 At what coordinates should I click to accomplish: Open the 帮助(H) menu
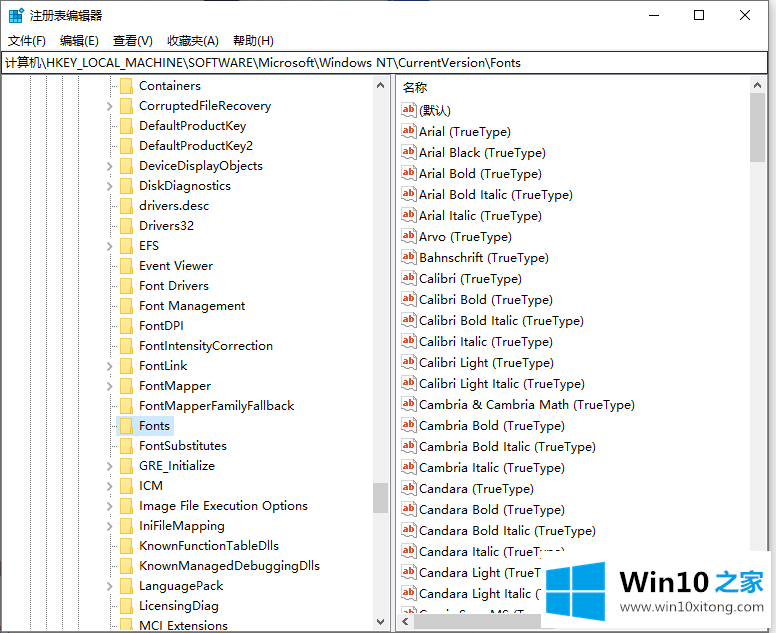[x=253, y=41]
